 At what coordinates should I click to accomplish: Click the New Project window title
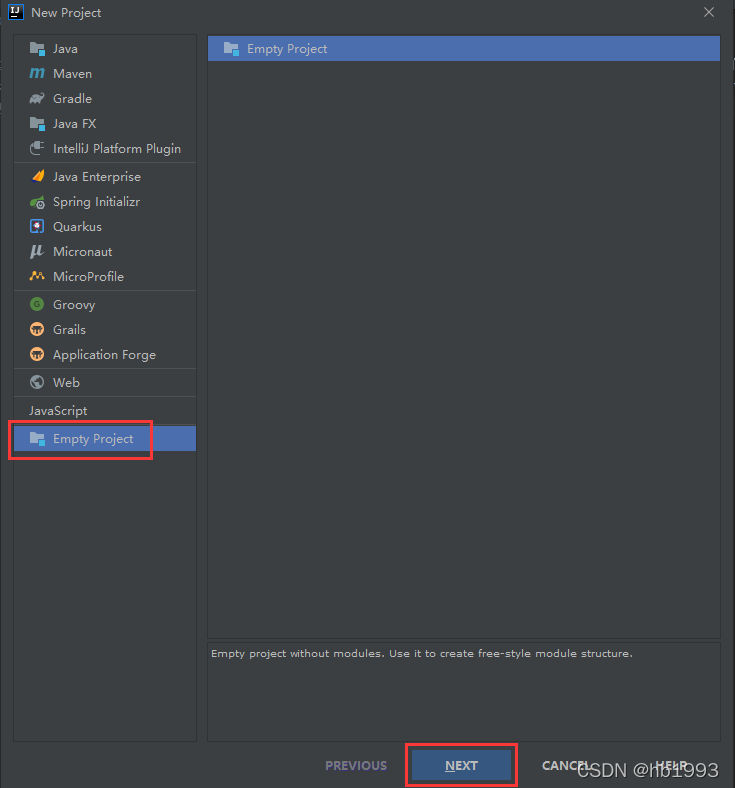pos(66,13)
